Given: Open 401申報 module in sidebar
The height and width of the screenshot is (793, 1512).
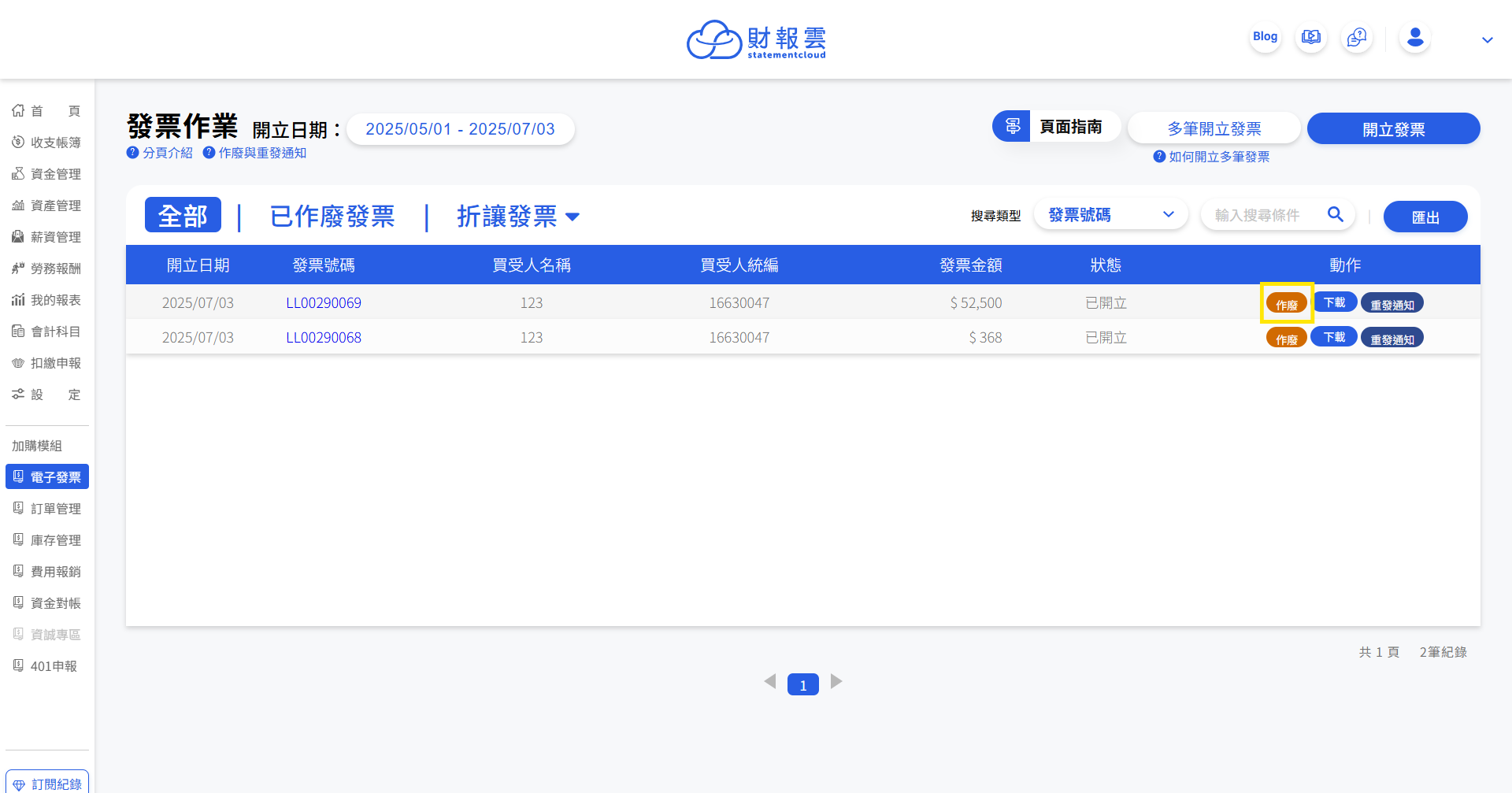Looking at the screenshot, I should 45,666.
